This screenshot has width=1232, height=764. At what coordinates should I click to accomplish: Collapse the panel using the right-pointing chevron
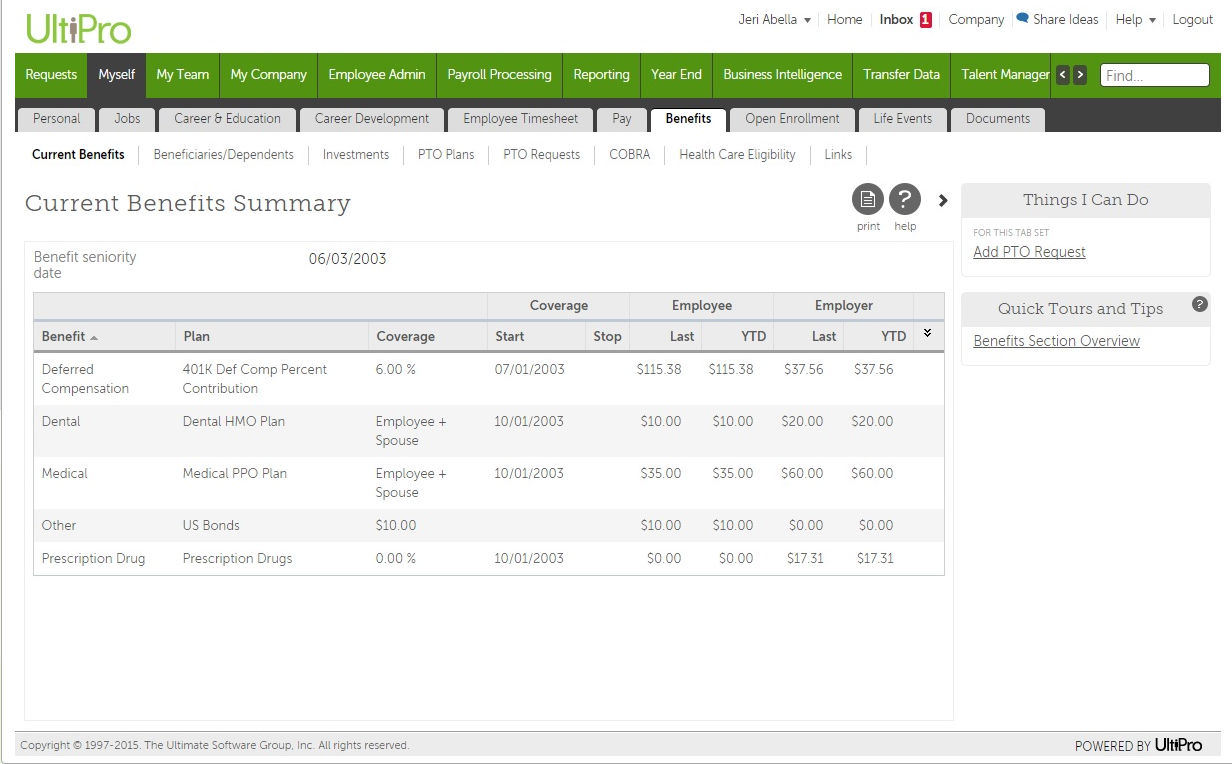tap(942, 200)
